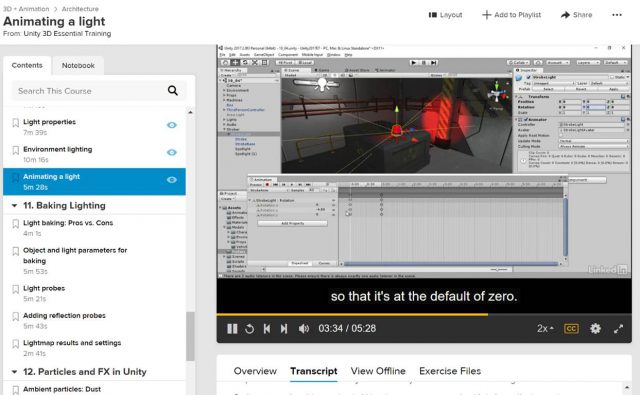The height and width of the screenshot is (395, 640).
Task: Toggle viewed eye for Animating a light
Action: (172, 180)
